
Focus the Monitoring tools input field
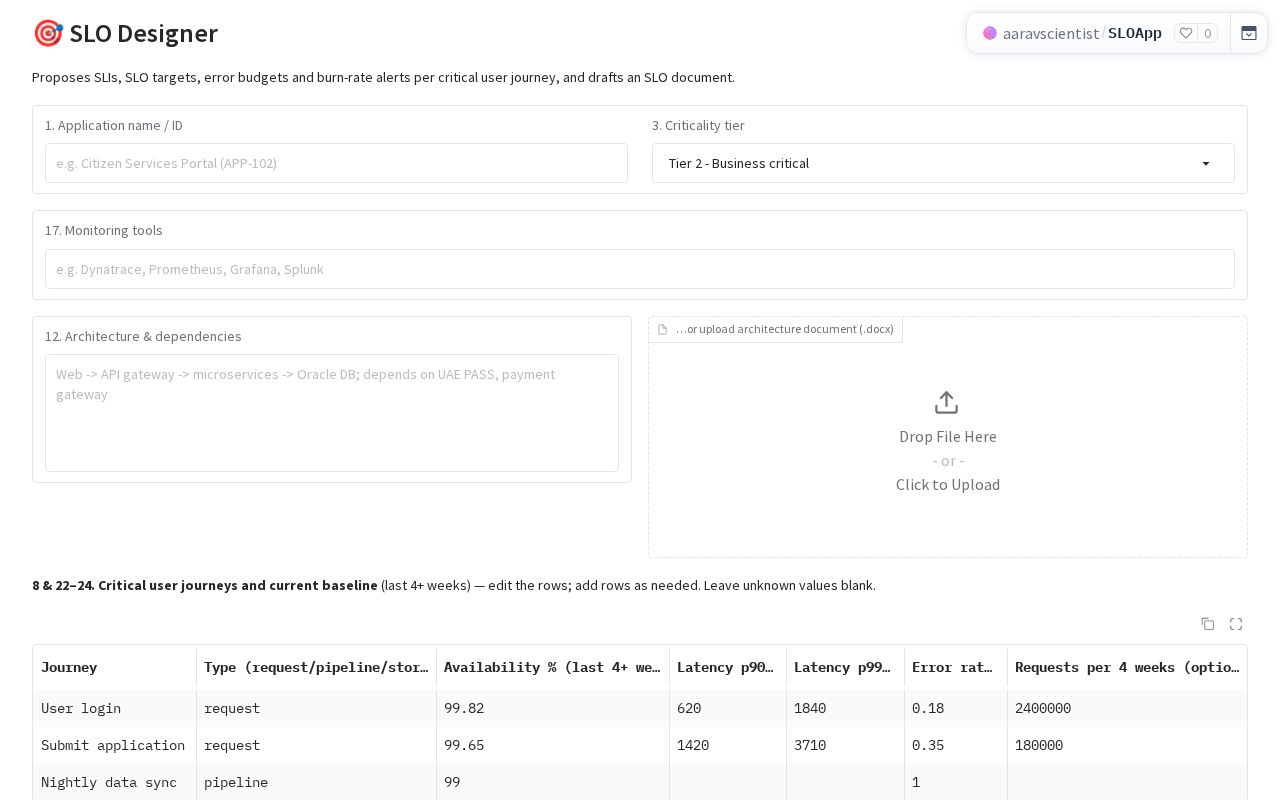tap(640, 269)
